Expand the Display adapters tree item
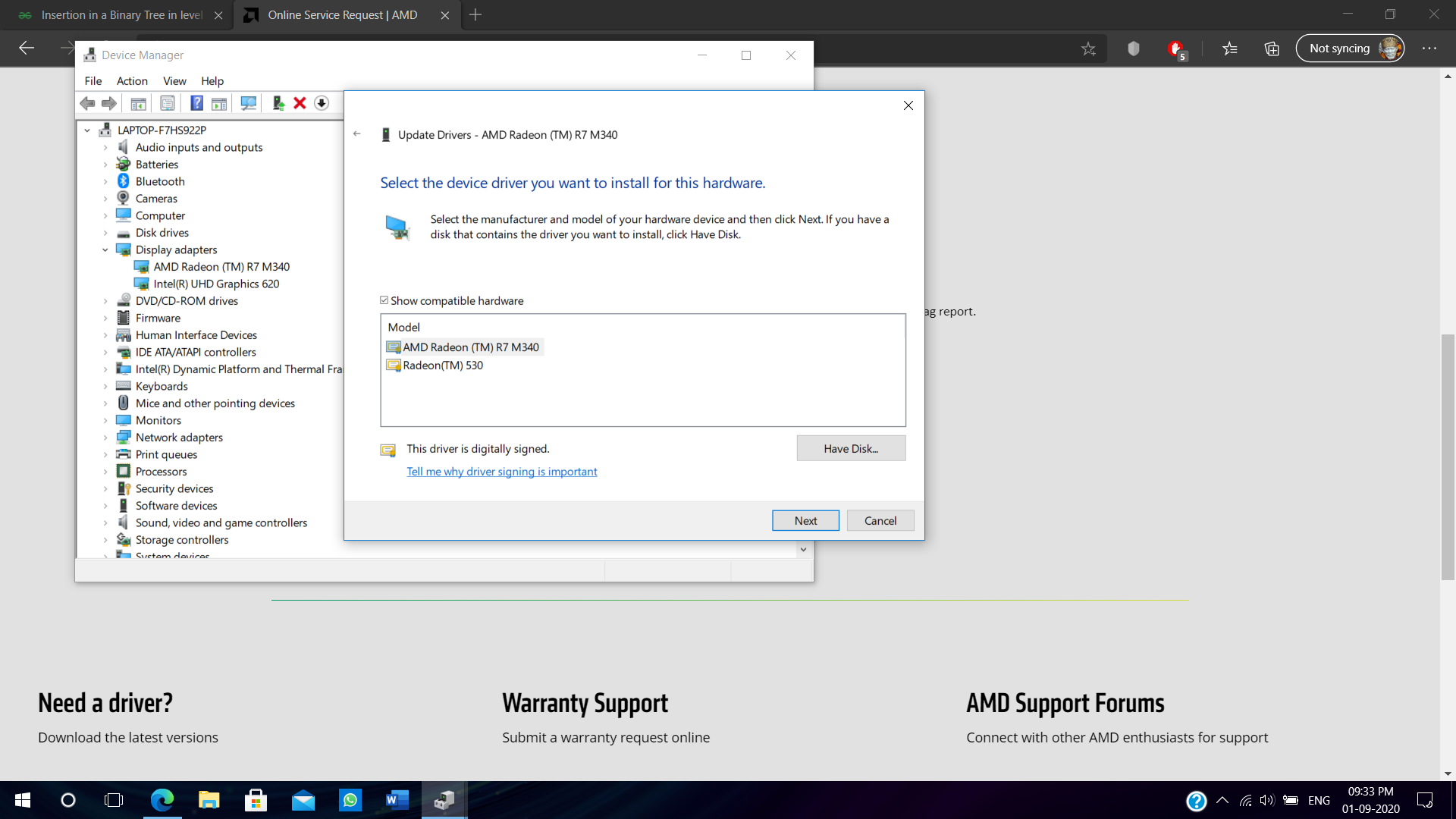Image resolution: width=1456 pixels, height=819 pixels. 105,249
